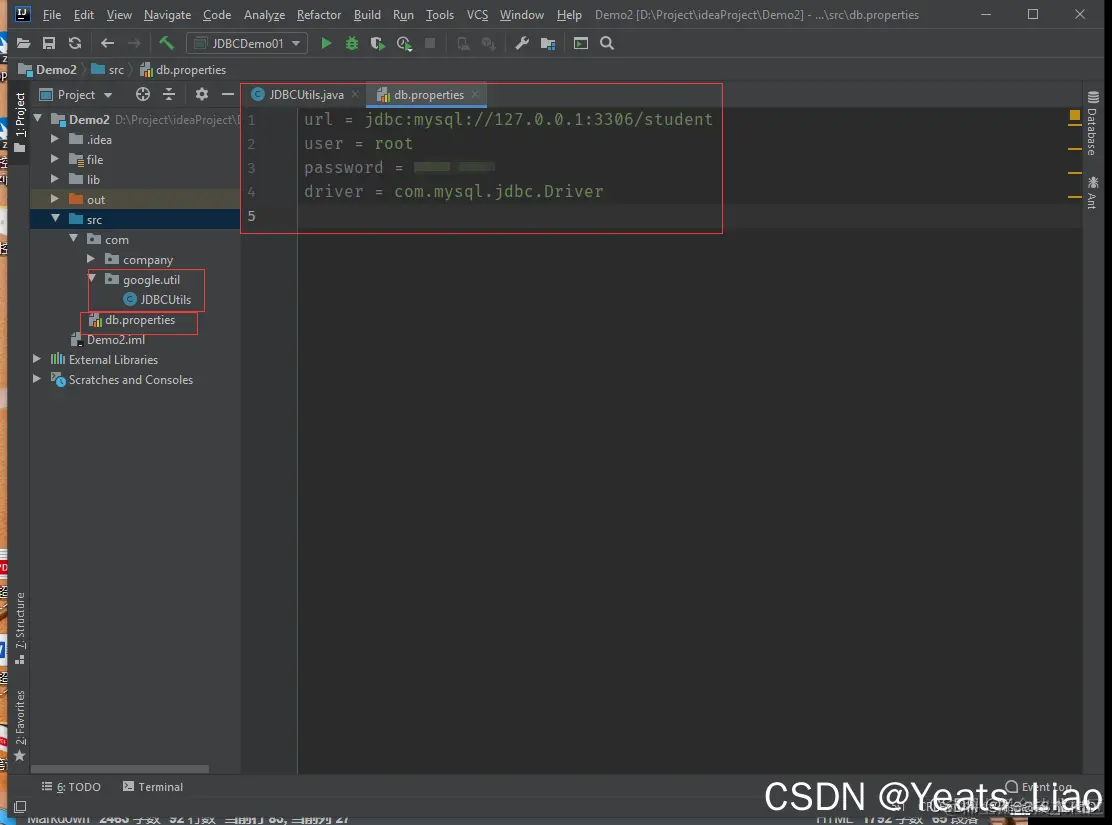Click the 'root' user value text
The height and width of the screenshot is (825, 1112).
(x=394, y=143)
